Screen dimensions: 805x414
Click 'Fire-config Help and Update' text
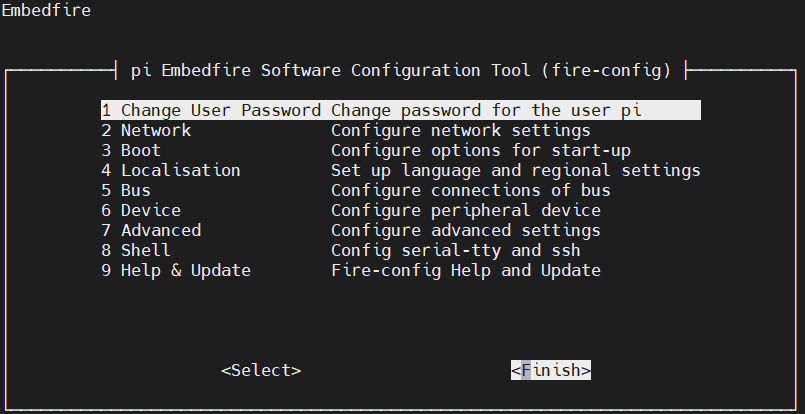466,271
